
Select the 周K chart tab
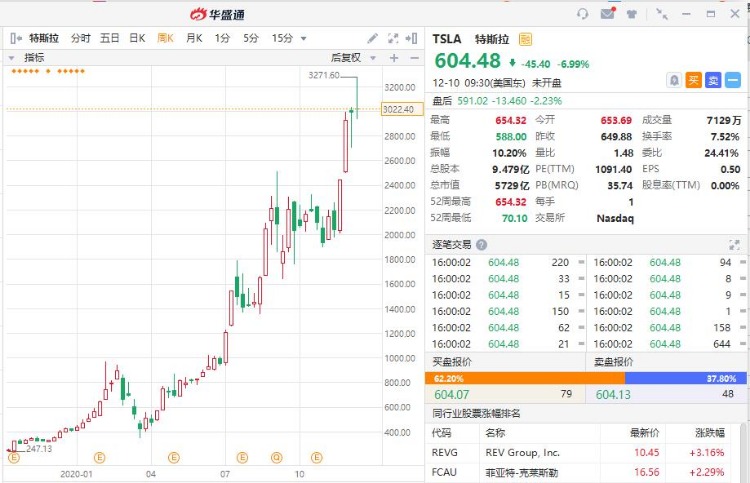click(x=165, y=38)
